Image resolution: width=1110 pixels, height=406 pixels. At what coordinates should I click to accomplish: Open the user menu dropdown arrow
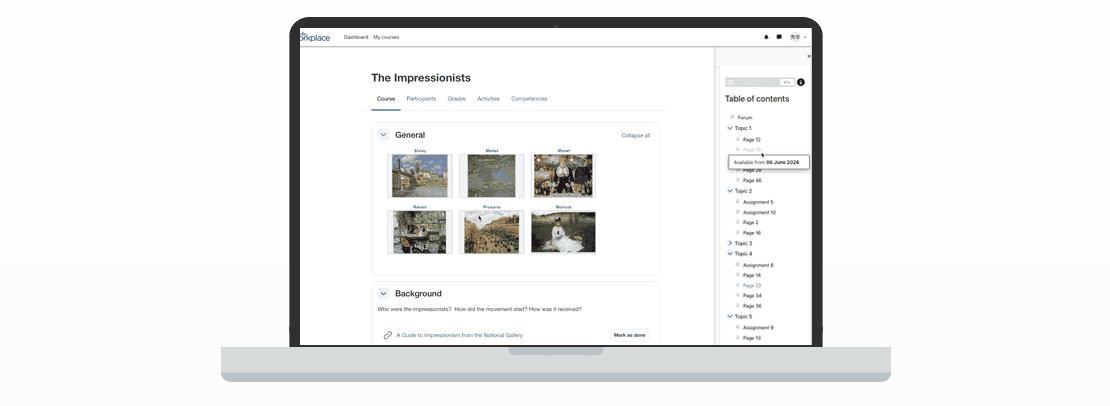pos(805,37)
